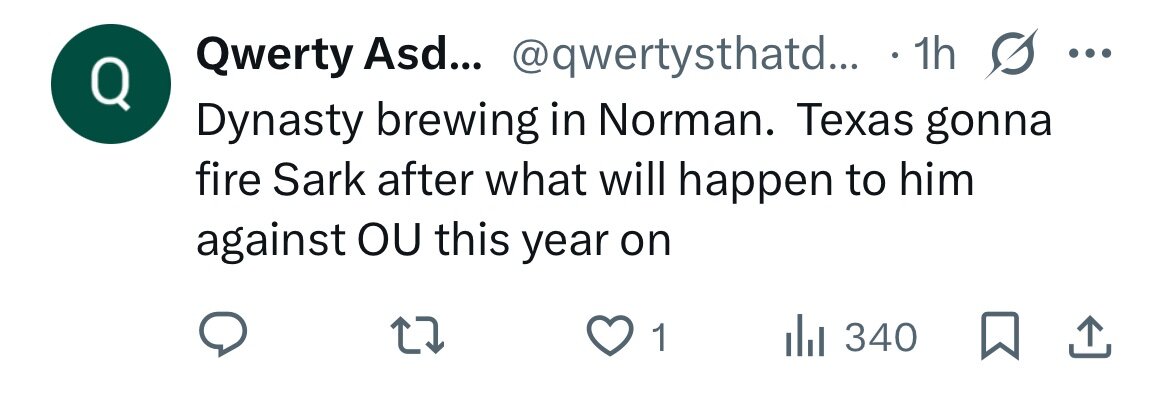Open tweet permalink via 1h timestamp
Screen dimensions: 1170x396
click(x=934, y=54)
